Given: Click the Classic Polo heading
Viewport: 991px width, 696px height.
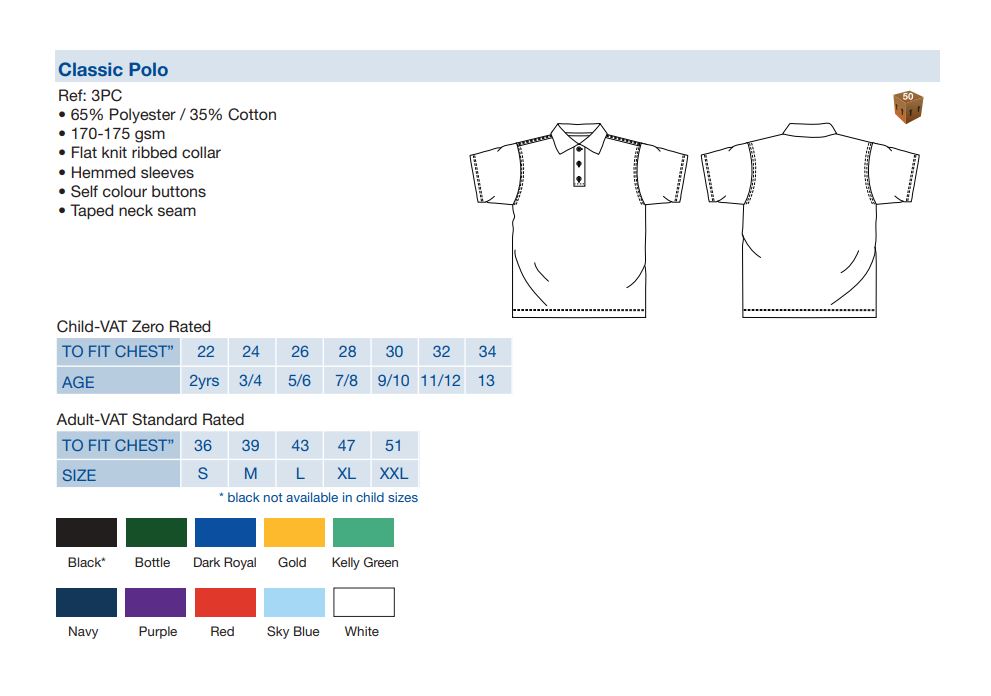Looking at the screenshot, I should pos(113,70).
